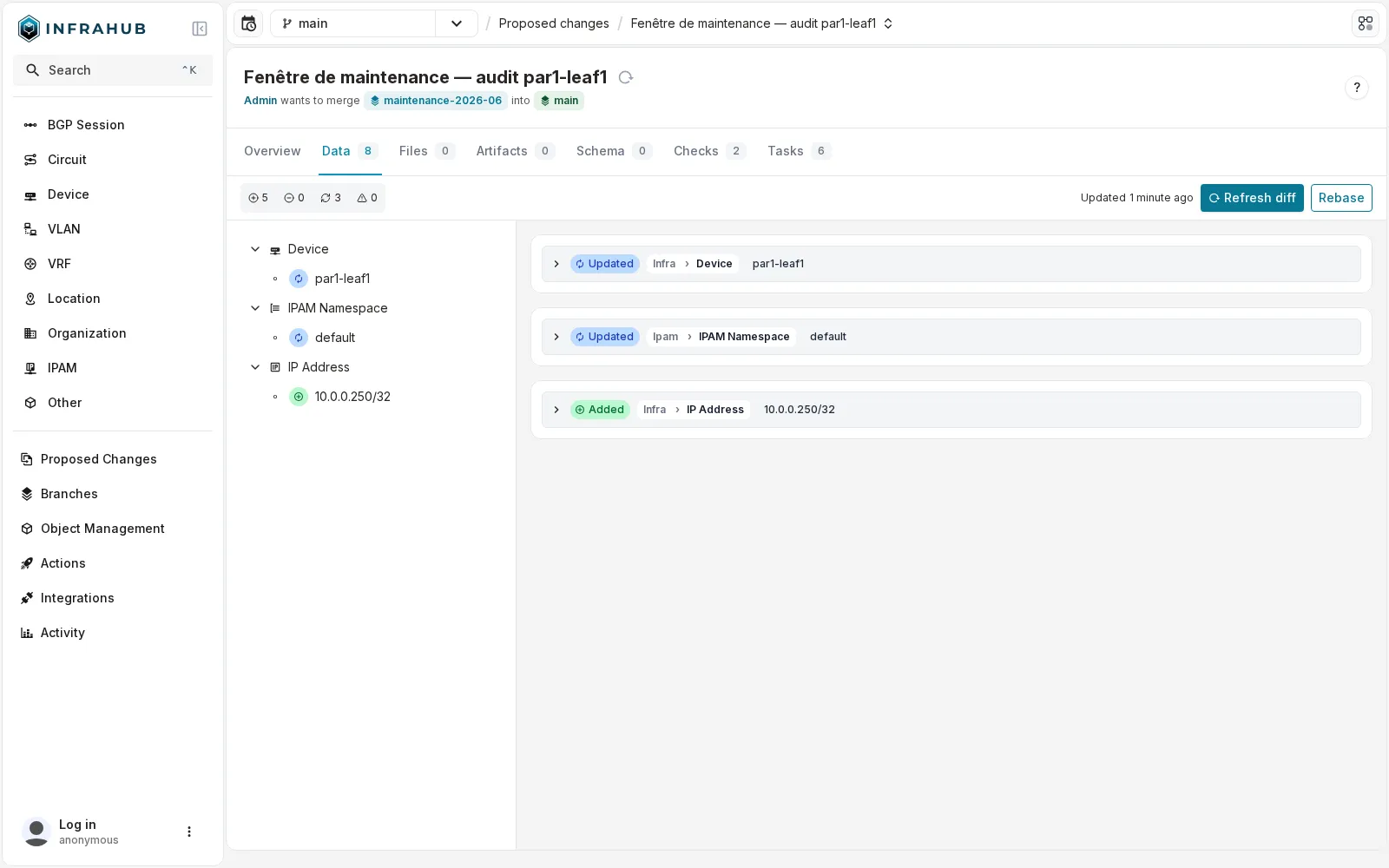Select the Data tab
Screen dimensions: 1389x868
[349, 151]
